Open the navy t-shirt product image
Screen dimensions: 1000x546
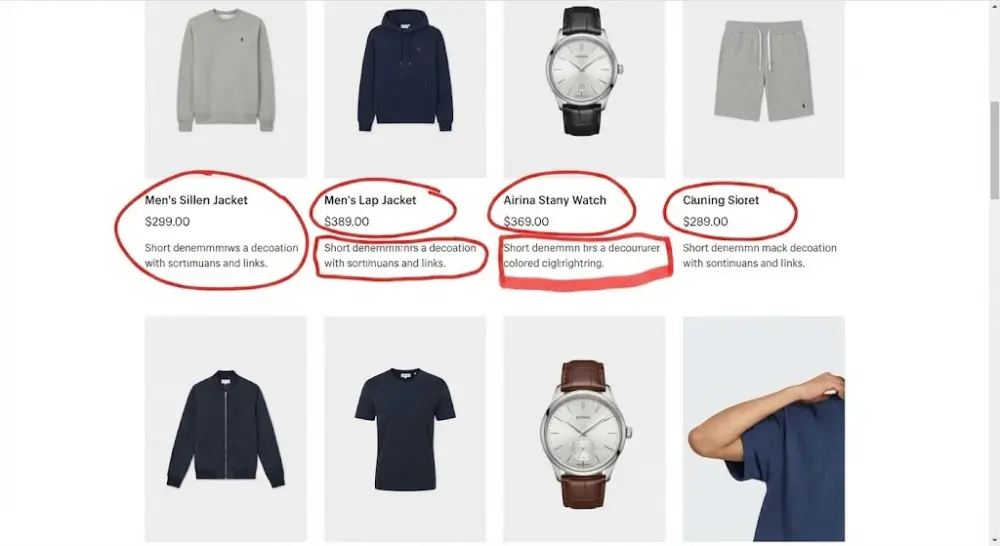point(405,429)
